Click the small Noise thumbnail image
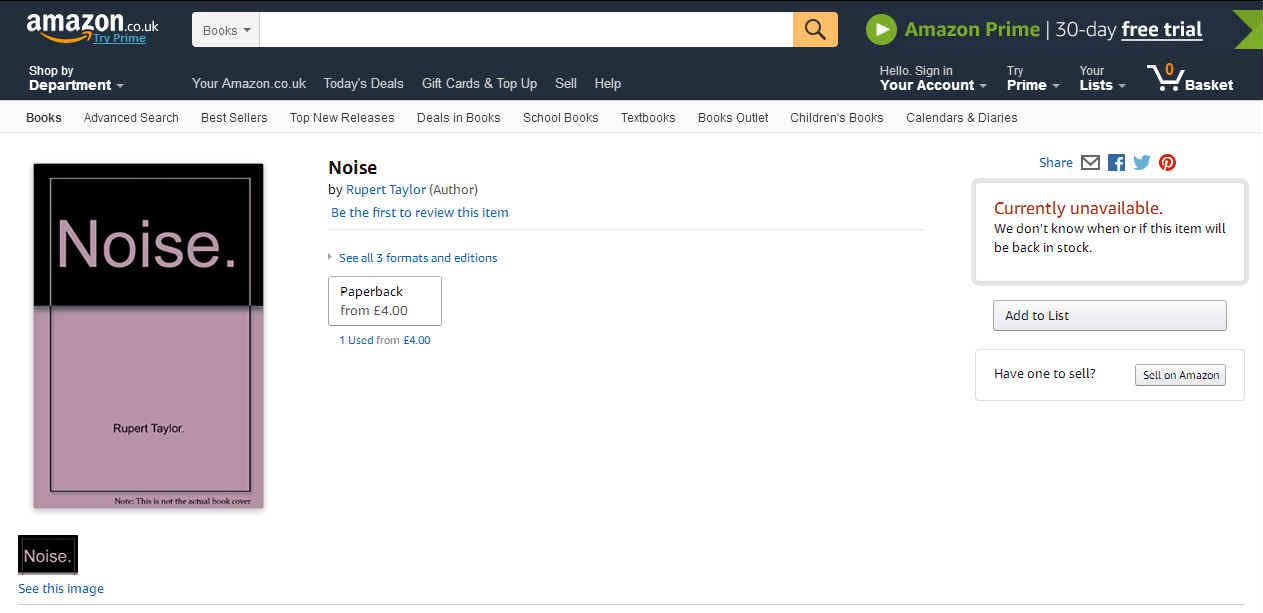The image size is (1263, 613). (48, 555)
